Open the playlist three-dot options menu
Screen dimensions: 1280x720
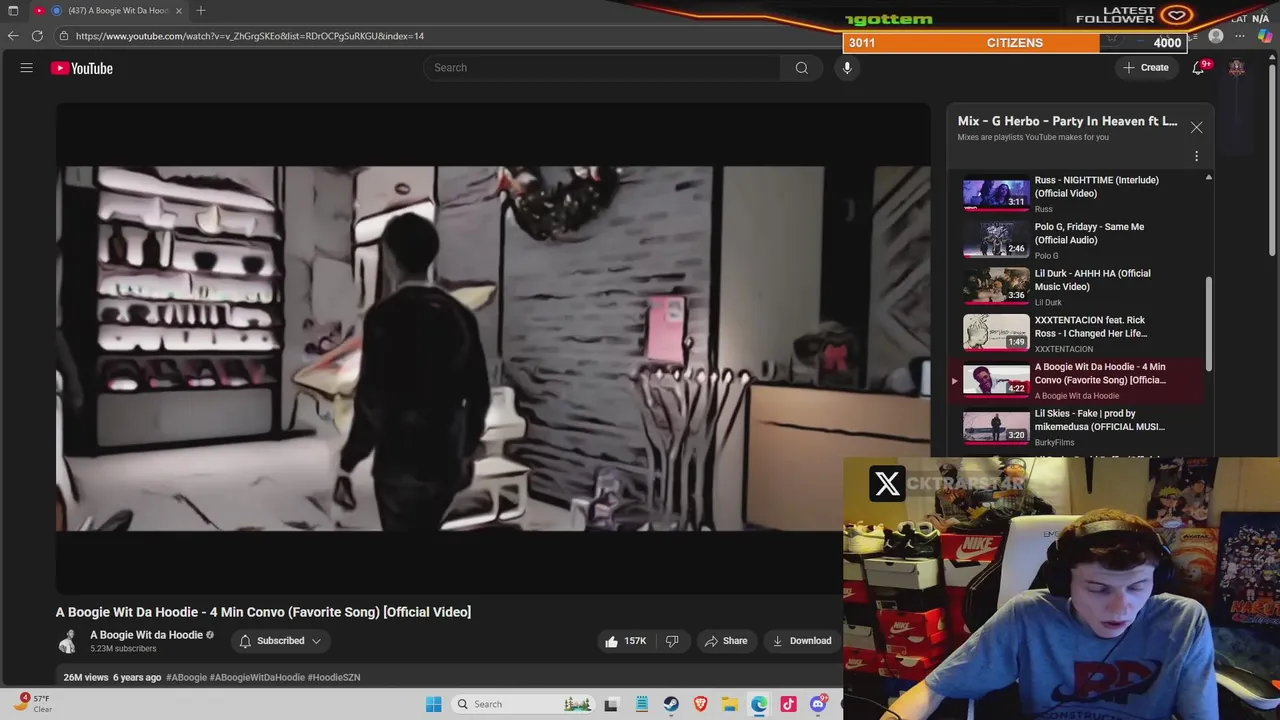pos(1196,156)
